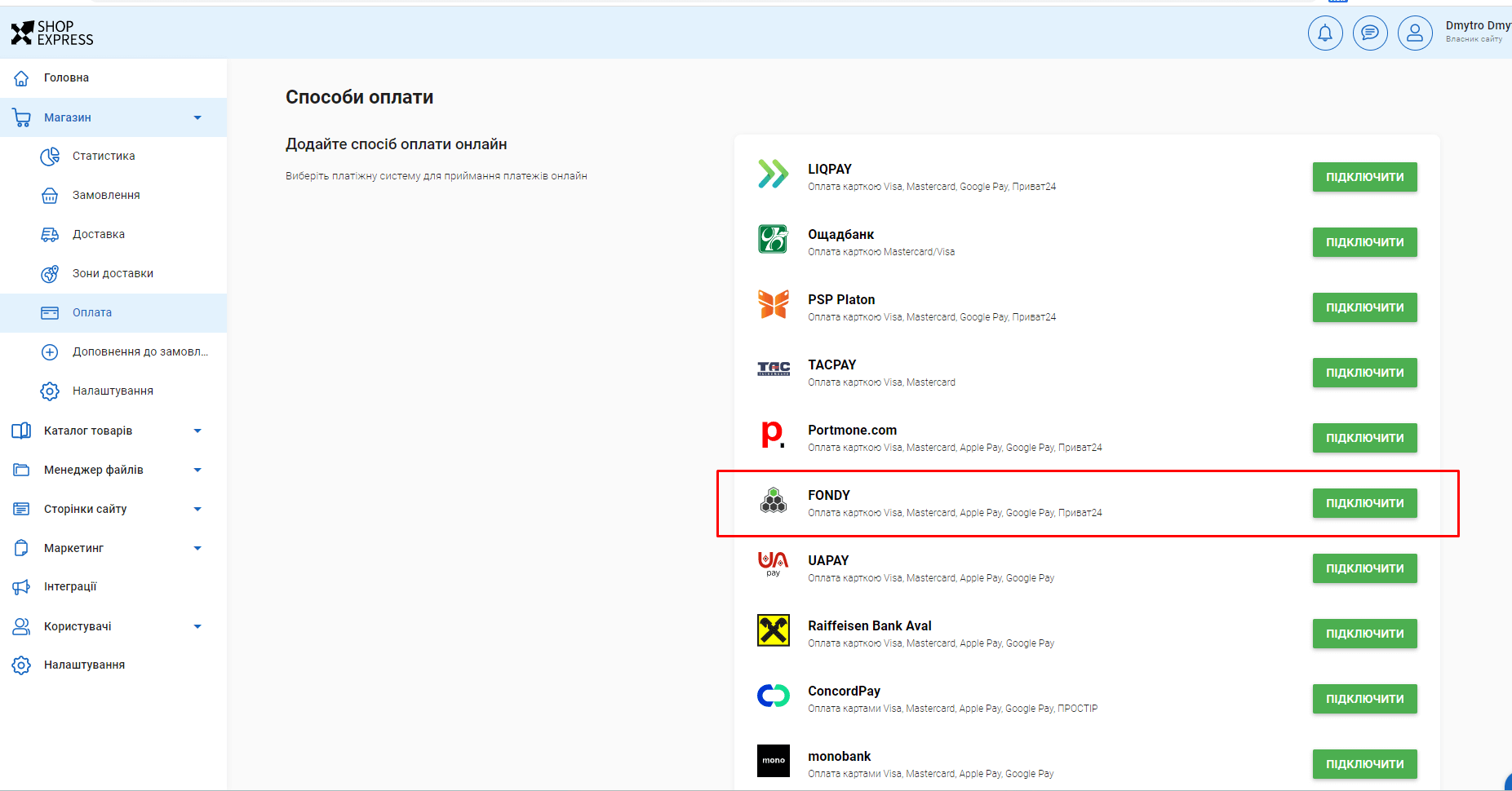Click the megaphone icon for Інтеграції
The height and width of the screenshot is (791, 1512).
[22, 586]
